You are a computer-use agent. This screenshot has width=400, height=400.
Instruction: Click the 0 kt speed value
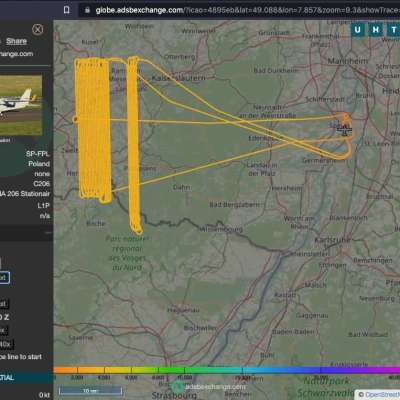[44, 395]
